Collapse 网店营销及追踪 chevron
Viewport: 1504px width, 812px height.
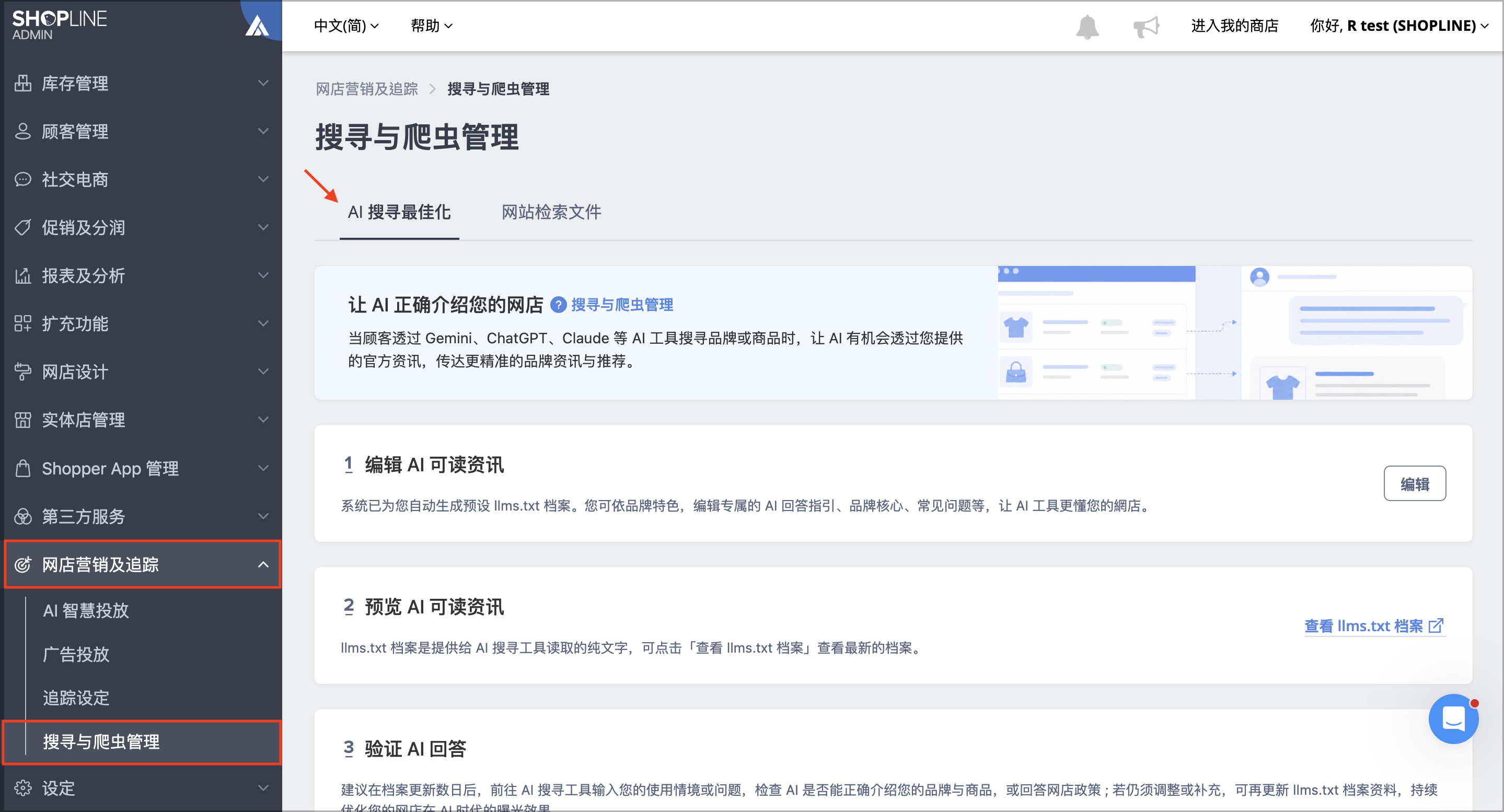pyautogui.click(x=263, y=564)
